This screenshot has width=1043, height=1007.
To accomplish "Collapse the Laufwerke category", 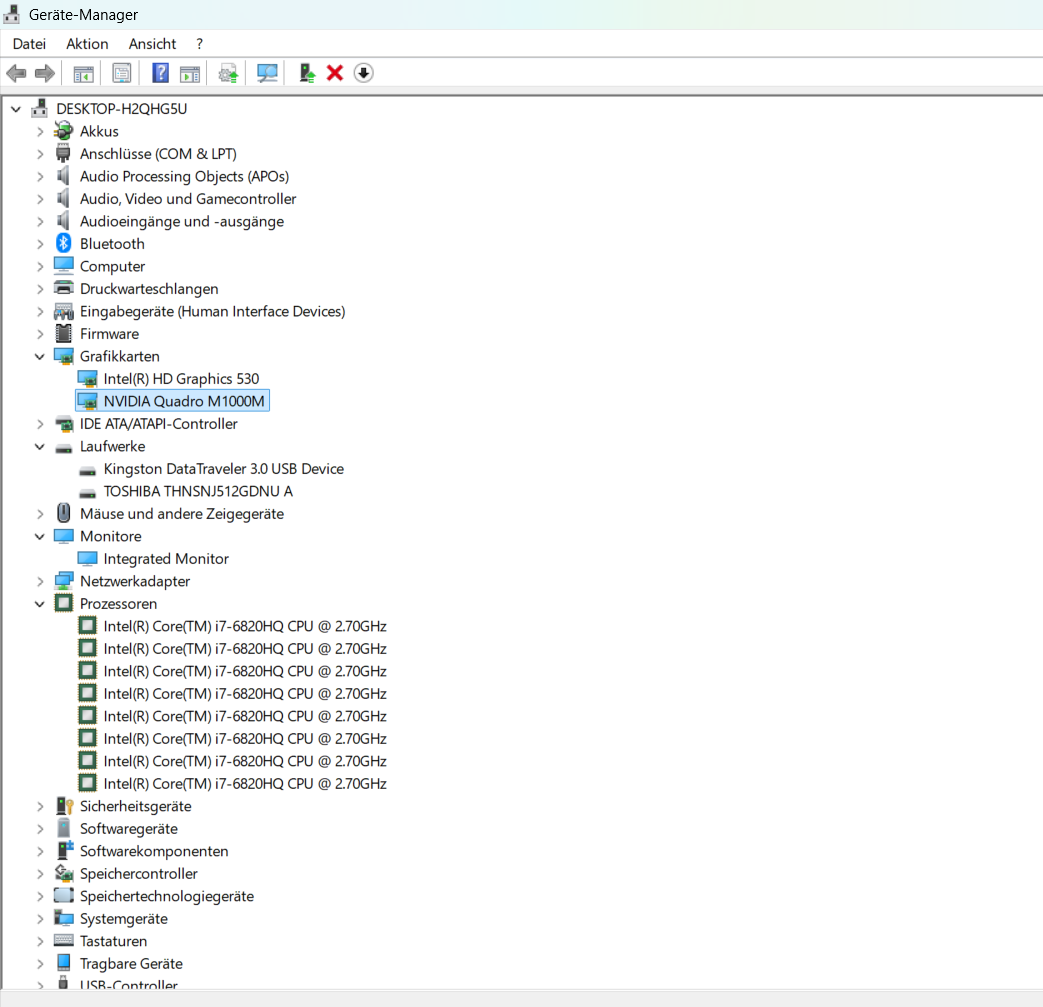I will click(40, 446).
